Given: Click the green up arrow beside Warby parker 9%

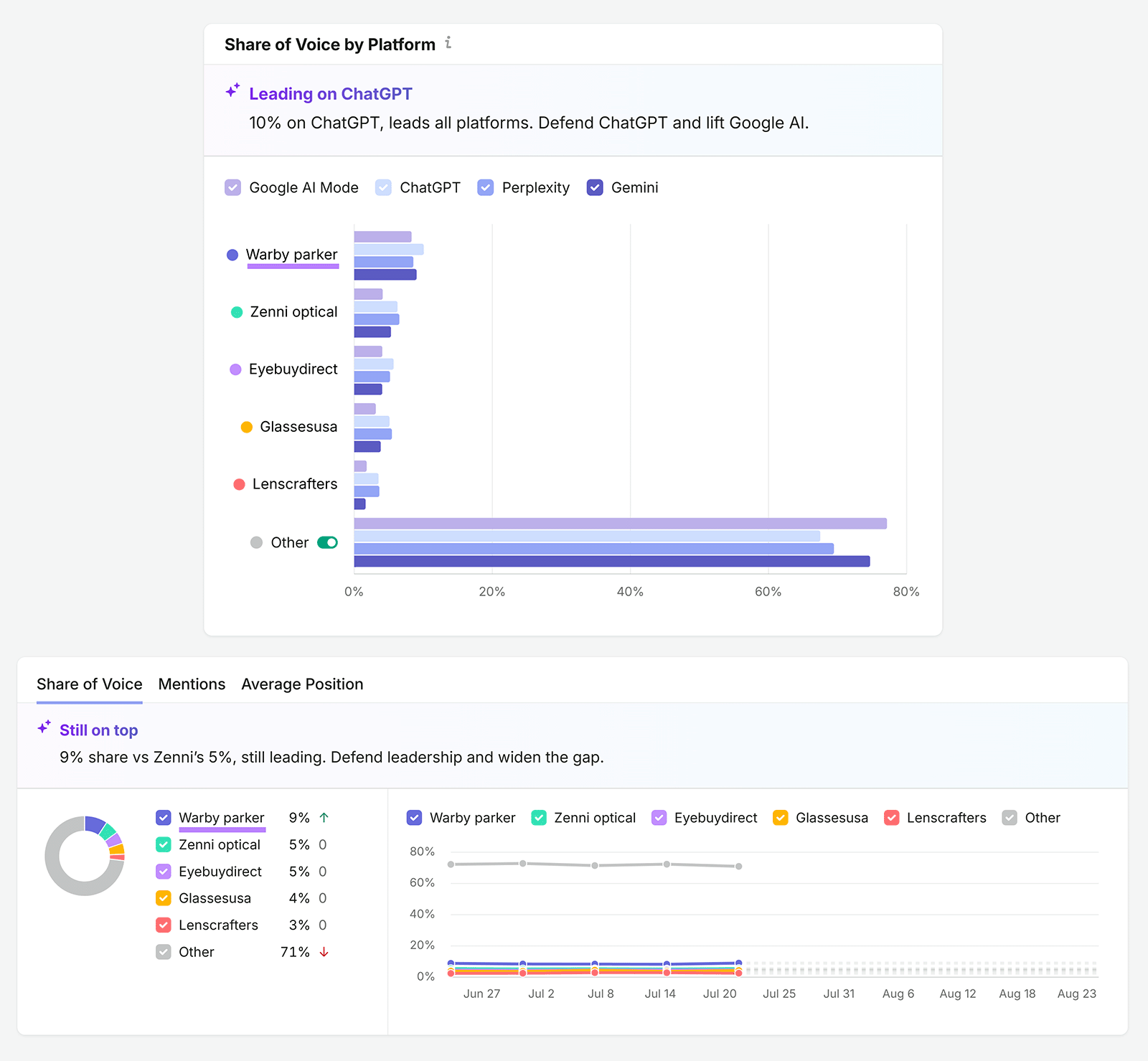Looking at the screenshot, I should click(324, 818).
